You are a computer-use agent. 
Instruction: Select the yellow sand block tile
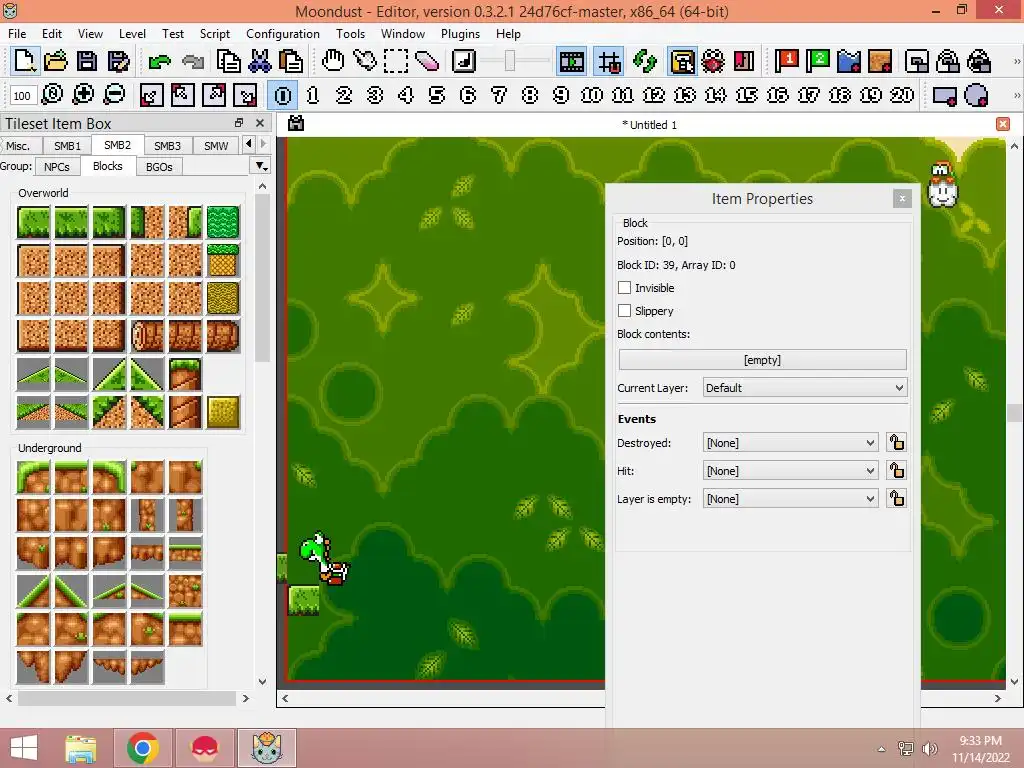coord(223,411)
